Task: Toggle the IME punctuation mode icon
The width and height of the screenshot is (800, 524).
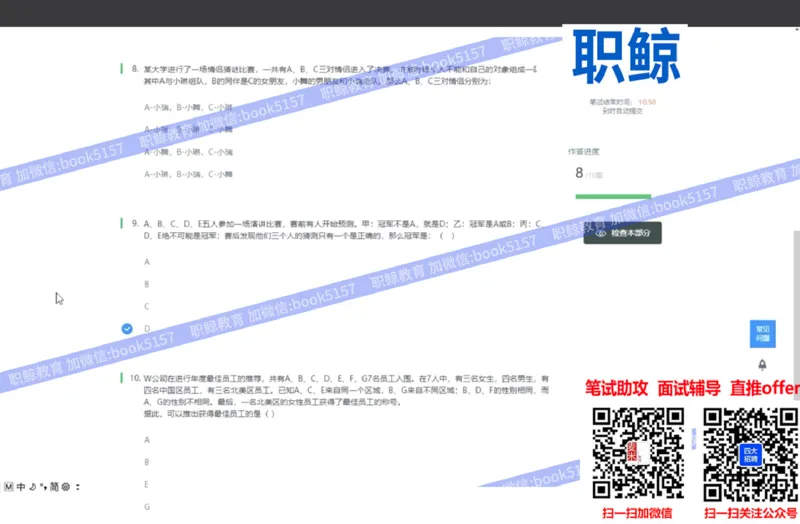Action: coord(43,487)
